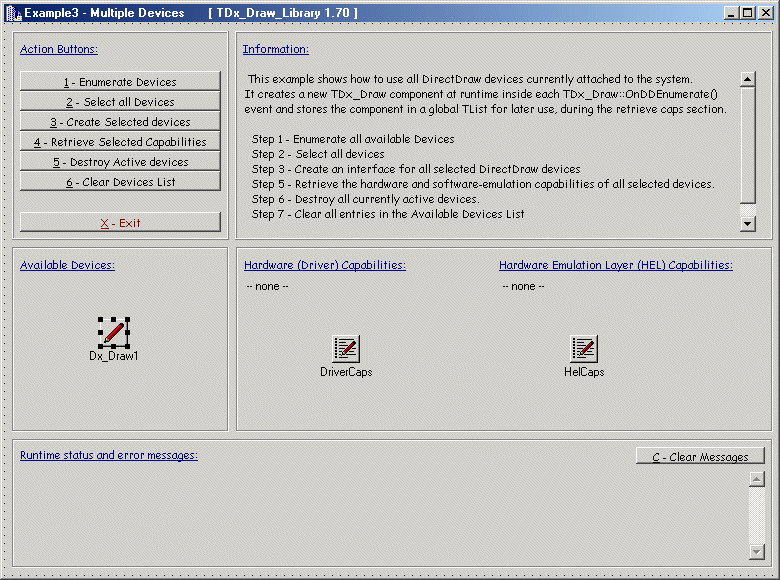Click the Hardware Emulation Layer Capabilities label
The image size is (780, 580).
(615, 265)
